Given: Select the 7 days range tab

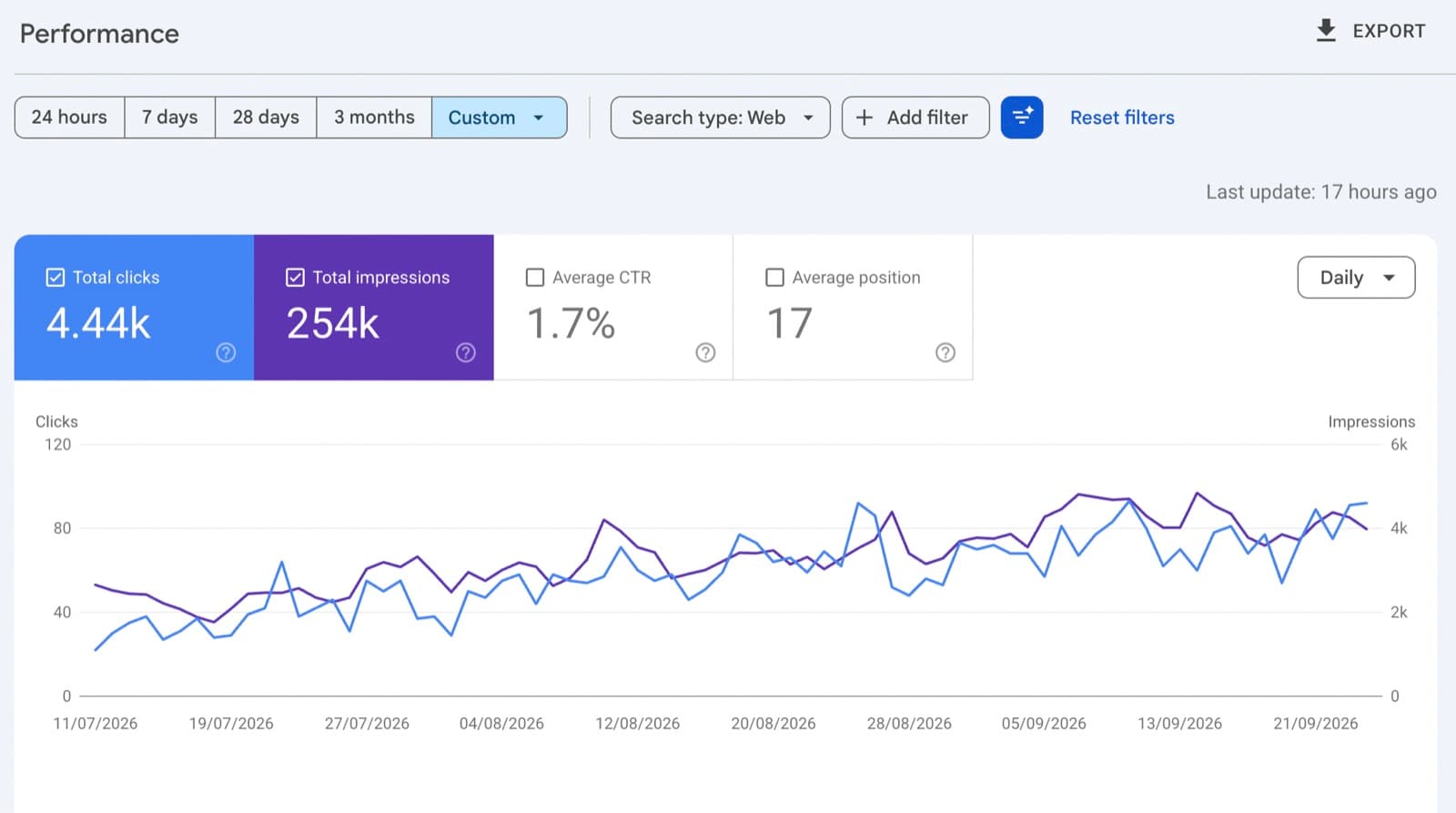Looking at the screenshot, I should pos(169,117).
